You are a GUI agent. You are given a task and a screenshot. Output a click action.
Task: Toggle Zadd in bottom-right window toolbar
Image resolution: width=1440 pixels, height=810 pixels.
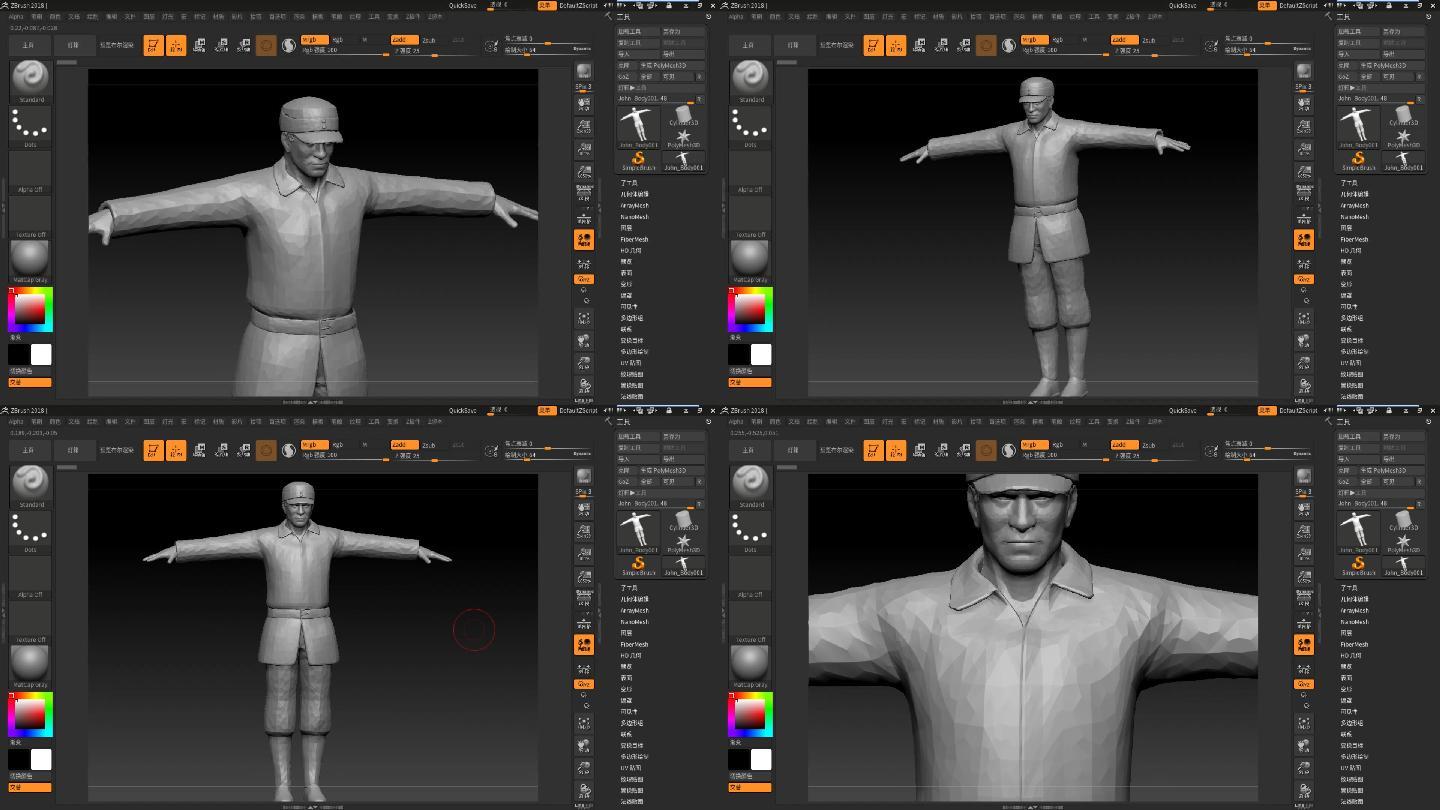pyautogui.click(x=1123, y=444)
